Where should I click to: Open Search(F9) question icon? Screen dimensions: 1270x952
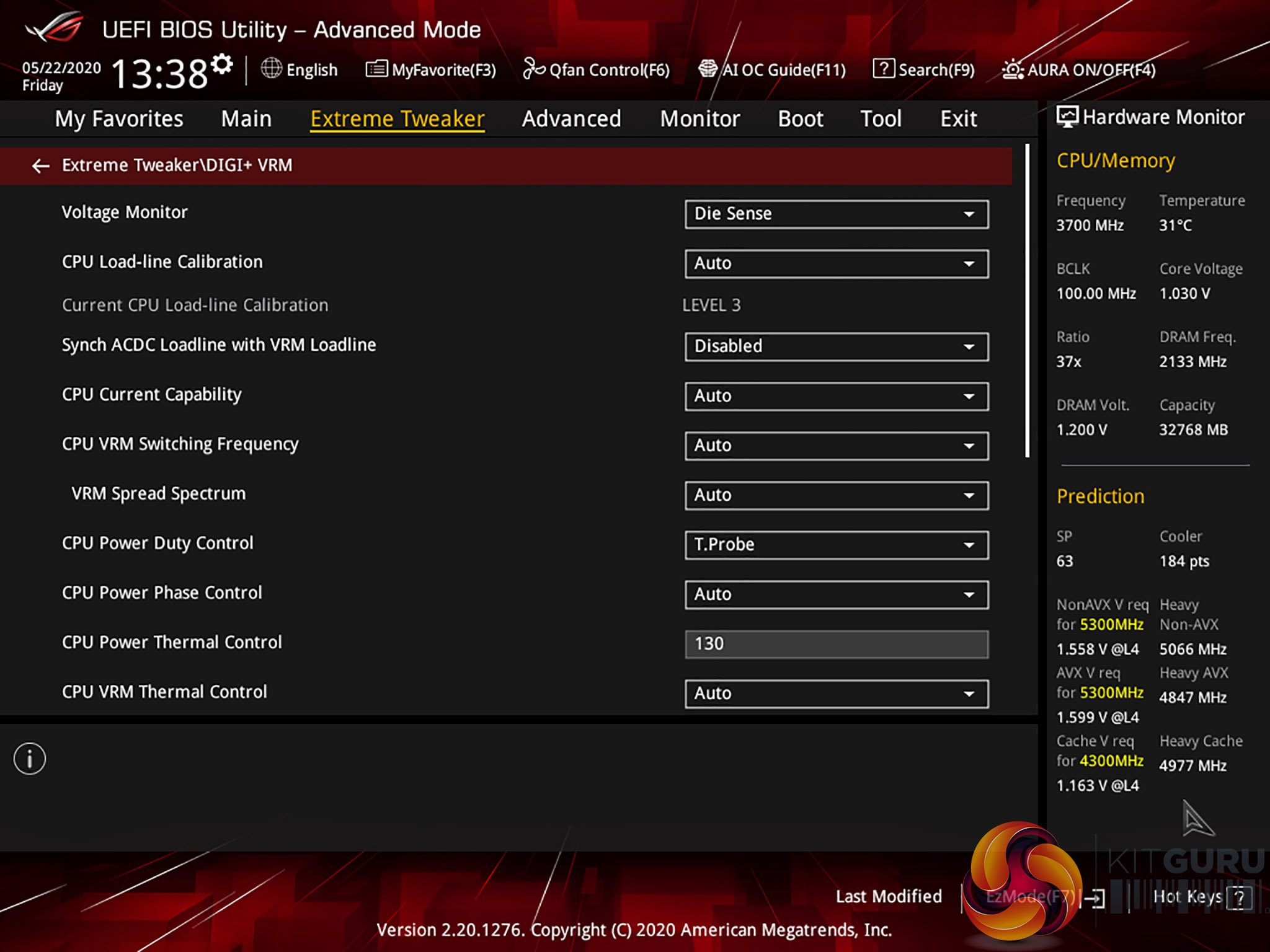pos(883,69)
